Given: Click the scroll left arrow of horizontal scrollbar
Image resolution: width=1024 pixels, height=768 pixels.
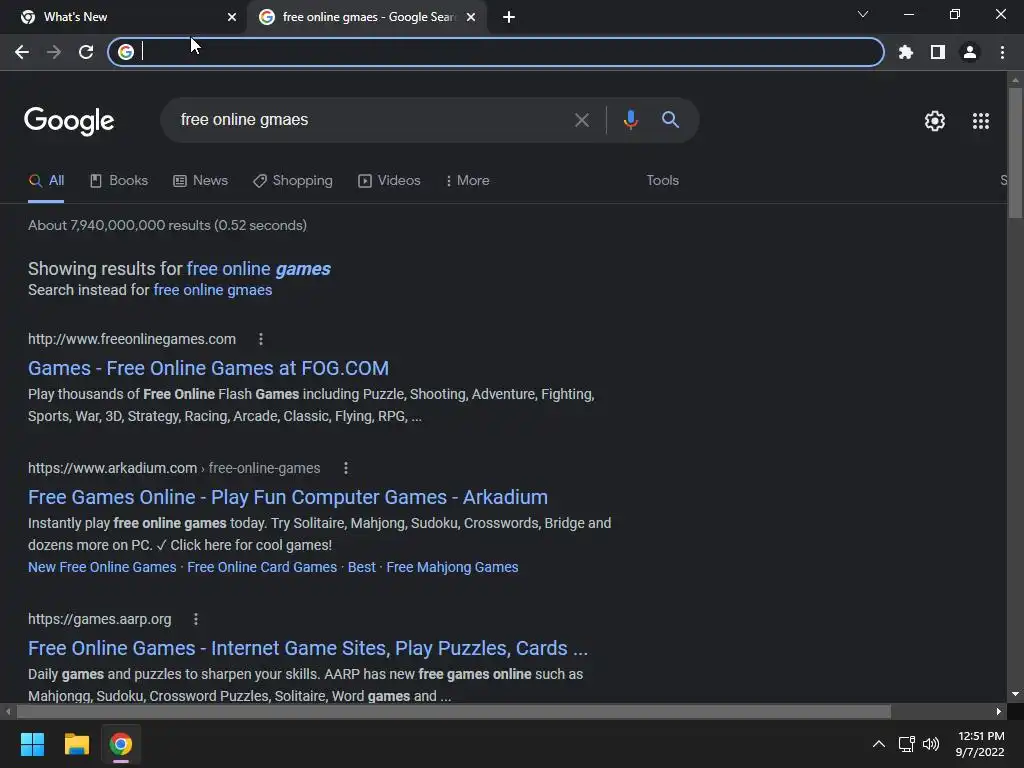Looking at the screenshot, I should point(8,712).
